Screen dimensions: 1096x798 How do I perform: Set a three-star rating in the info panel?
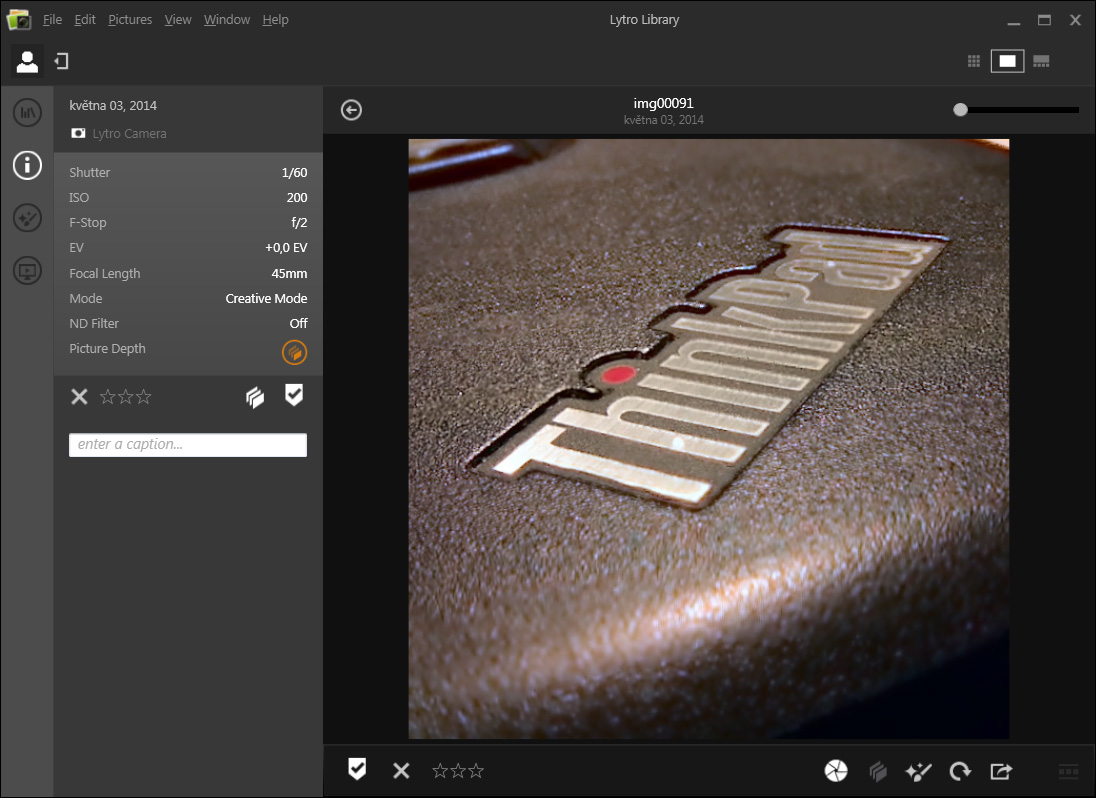[143, 397]
